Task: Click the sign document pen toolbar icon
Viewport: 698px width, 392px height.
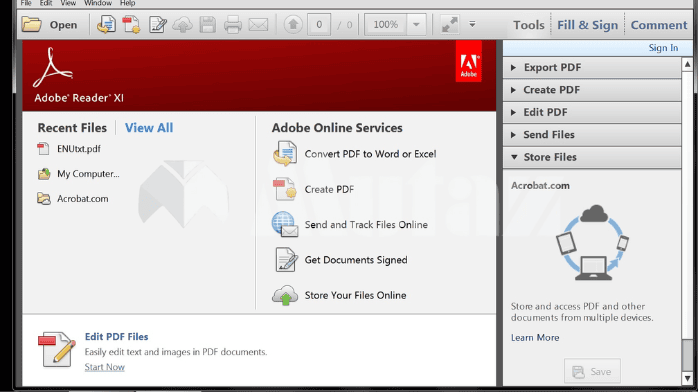Action: tap(158, 24)
